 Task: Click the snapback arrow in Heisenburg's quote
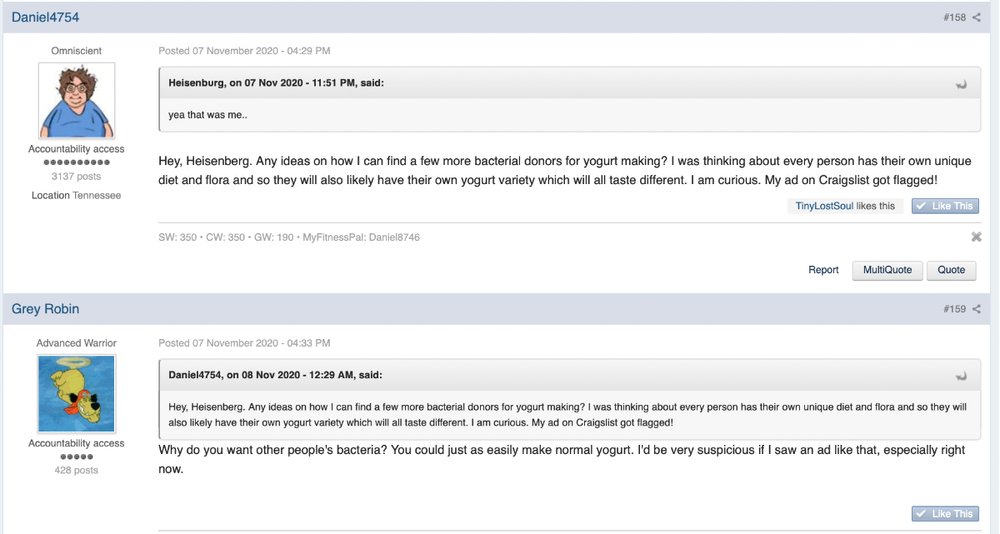[961, 84]
